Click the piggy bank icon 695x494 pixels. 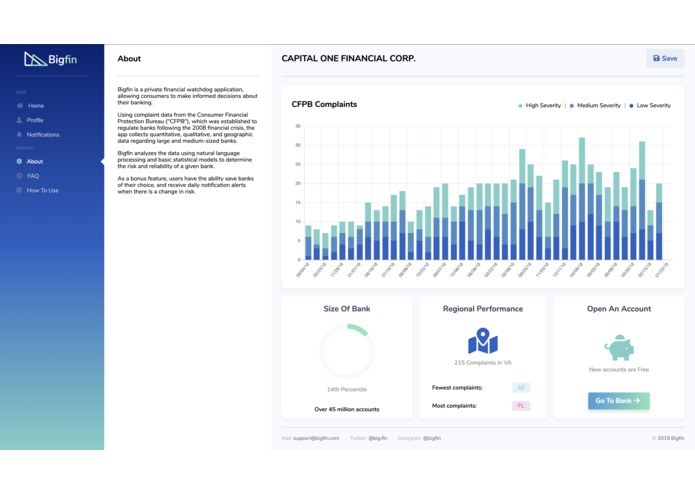(619, 347)
